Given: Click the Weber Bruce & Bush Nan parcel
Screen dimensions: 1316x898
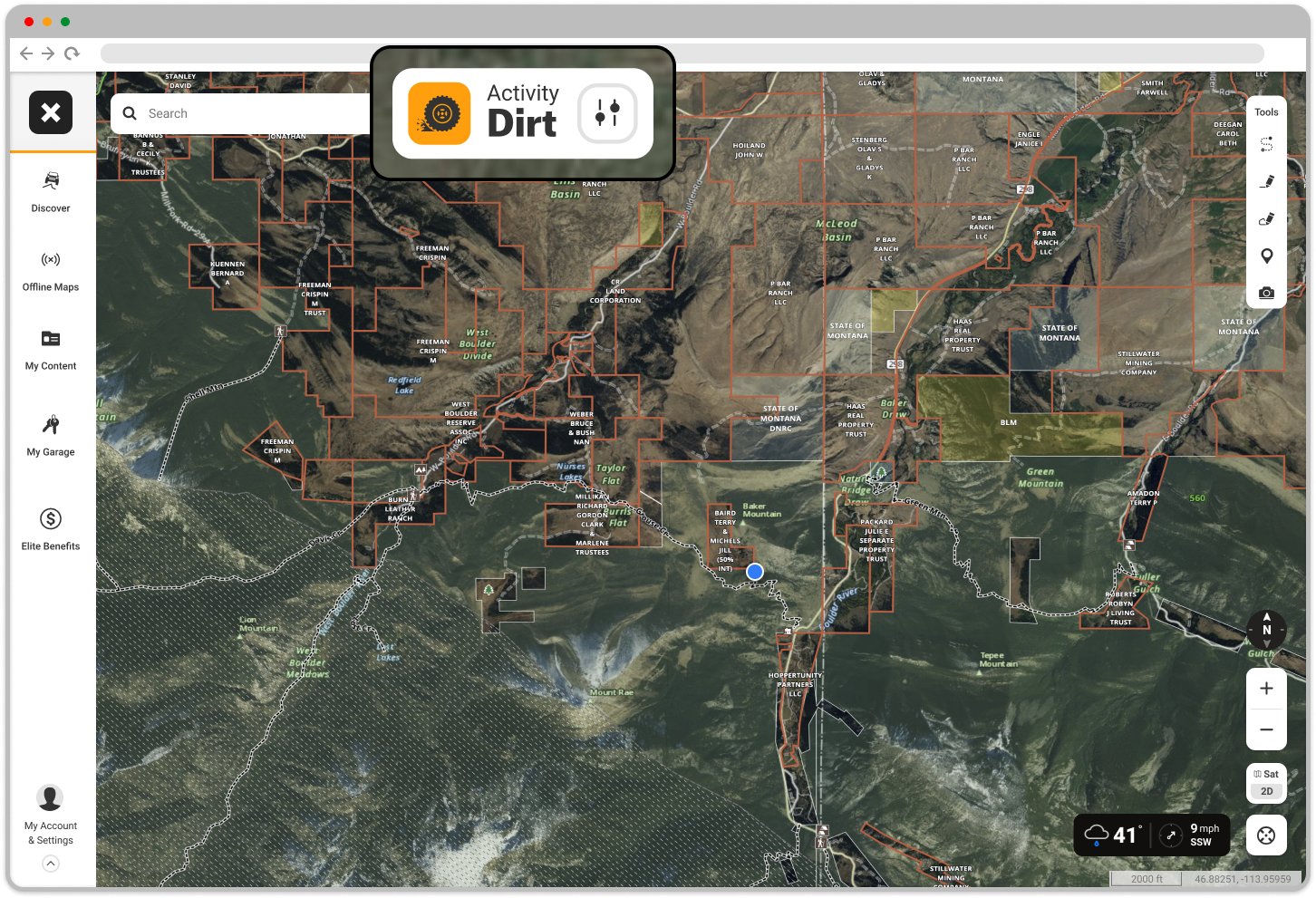Looking at the screenshot, I should pyautogui.click(x=582, y=428).
